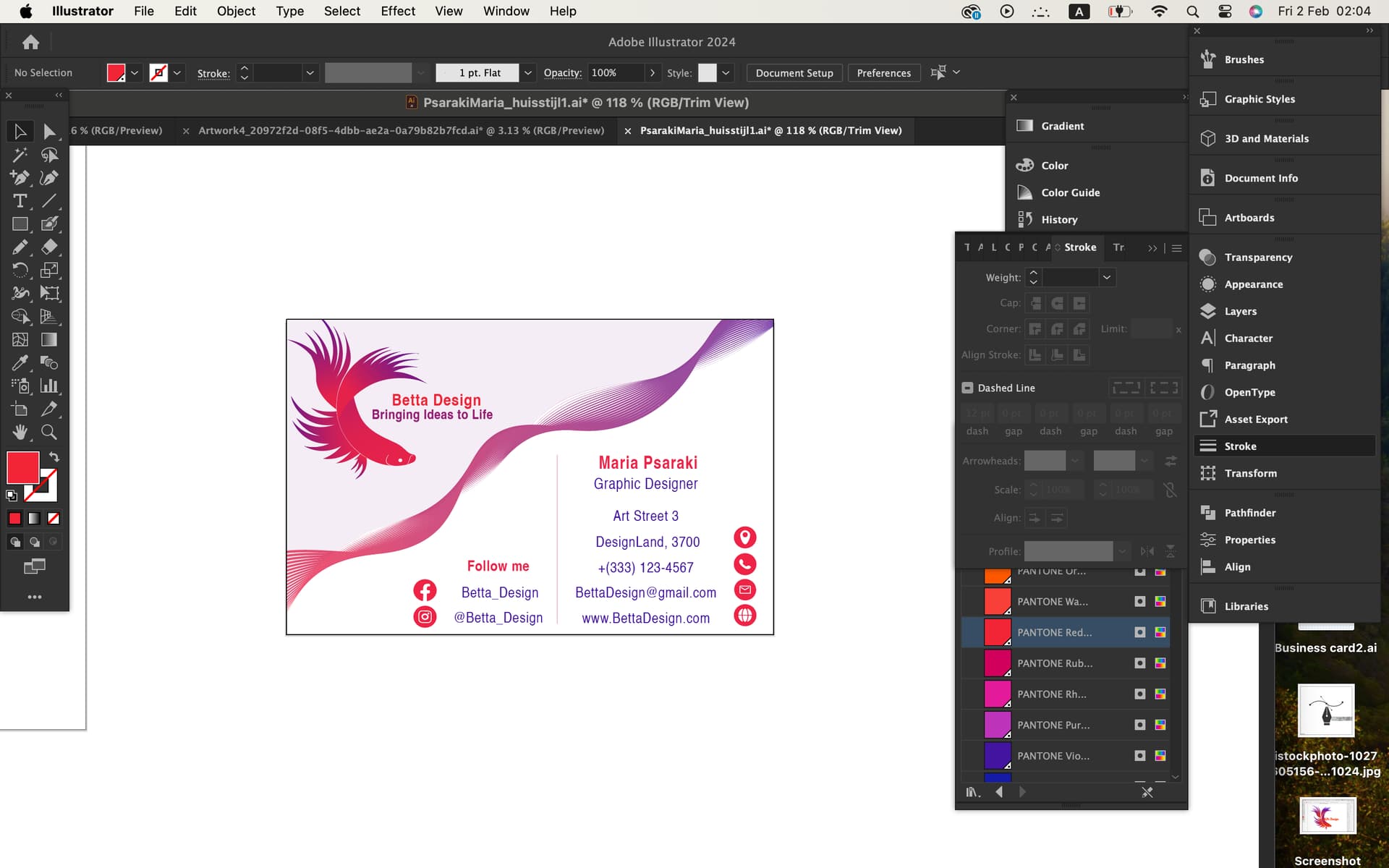Select the Pen tool
The width and height of the screenshot is (1389, 868).
click(20, 178)
